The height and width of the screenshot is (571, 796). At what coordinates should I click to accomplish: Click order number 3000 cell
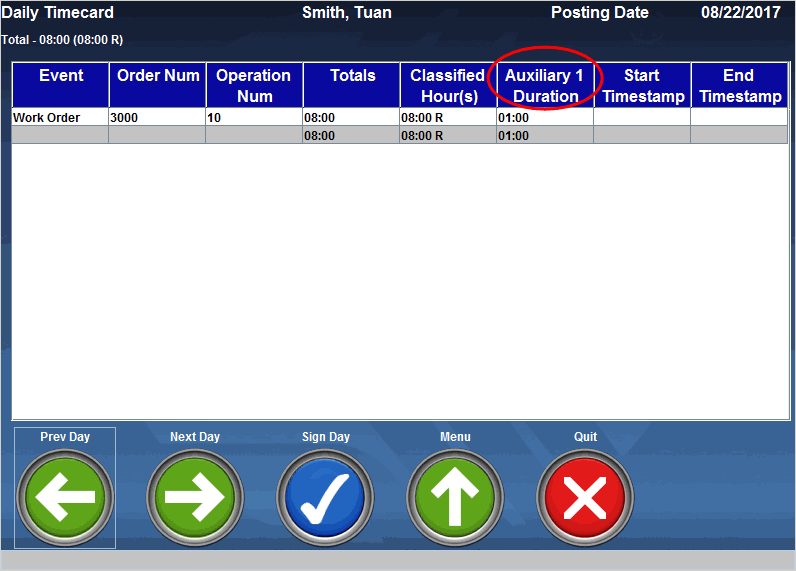click(x=157, y=118)
